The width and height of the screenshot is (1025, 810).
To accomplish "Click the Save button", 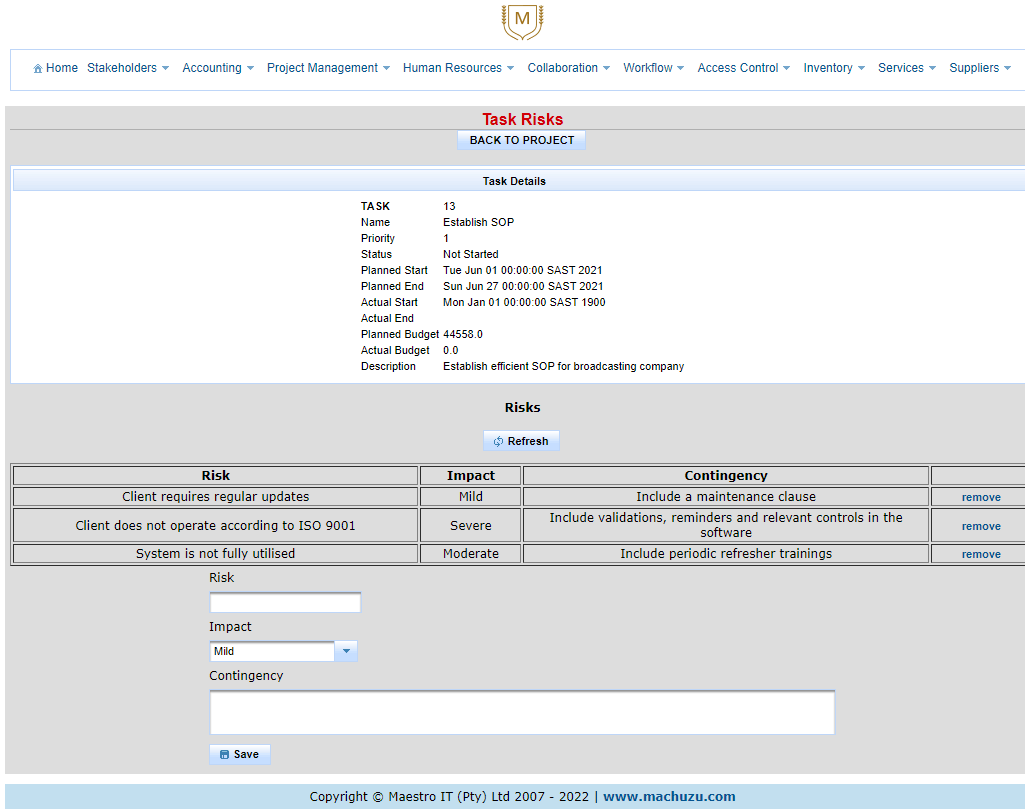I will pyautogui.click(x=240, y=755).
